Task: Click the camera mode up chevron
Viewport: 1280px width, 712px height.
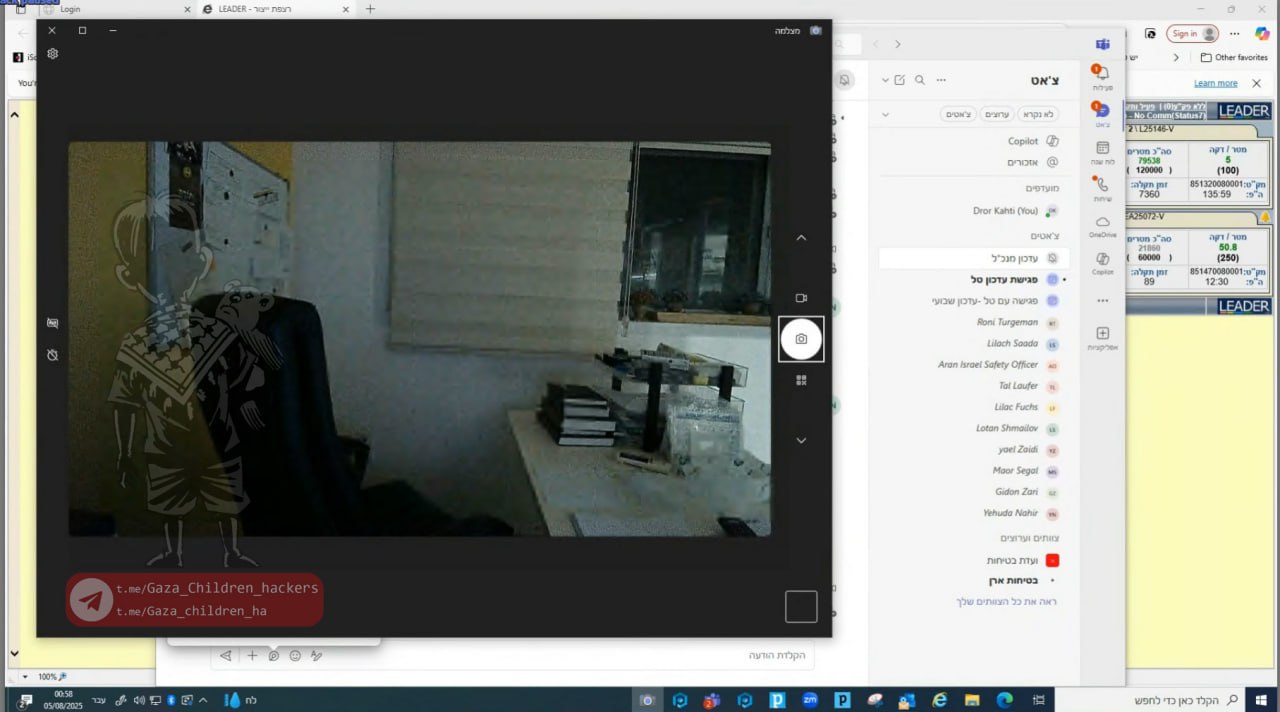Action: tap(801, 238)
